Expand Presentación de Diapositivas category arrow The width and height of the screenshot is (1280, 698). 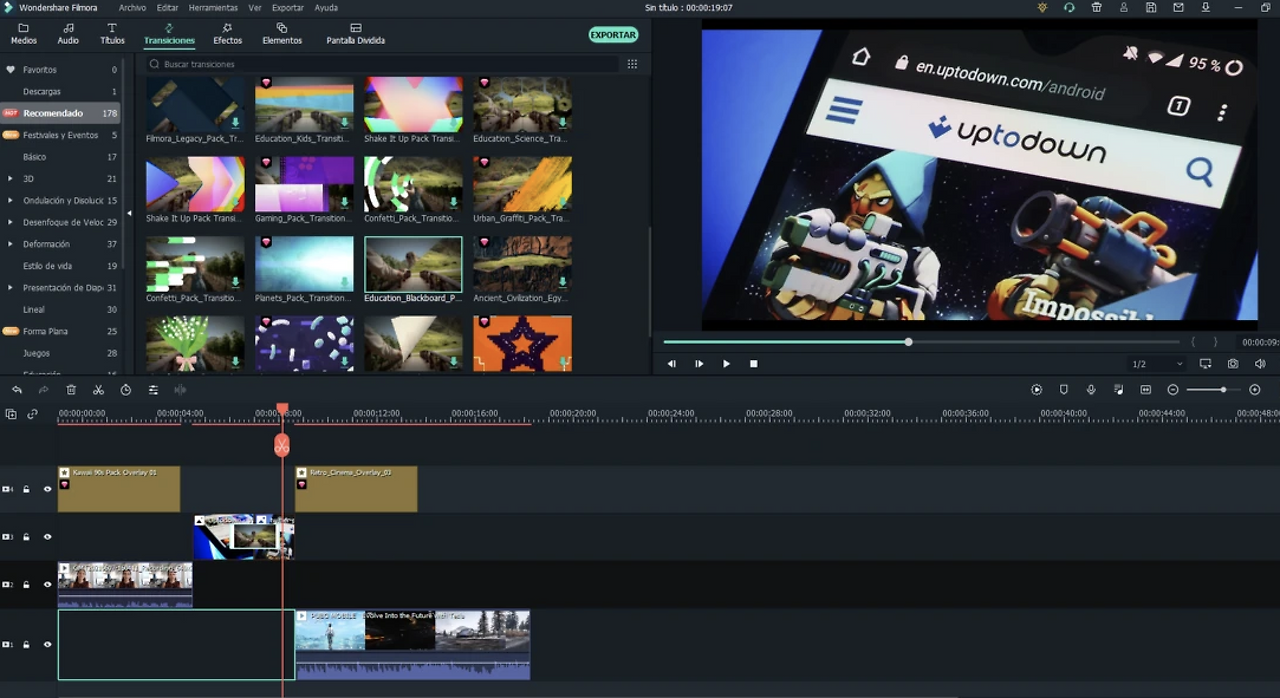coord(10,288)
